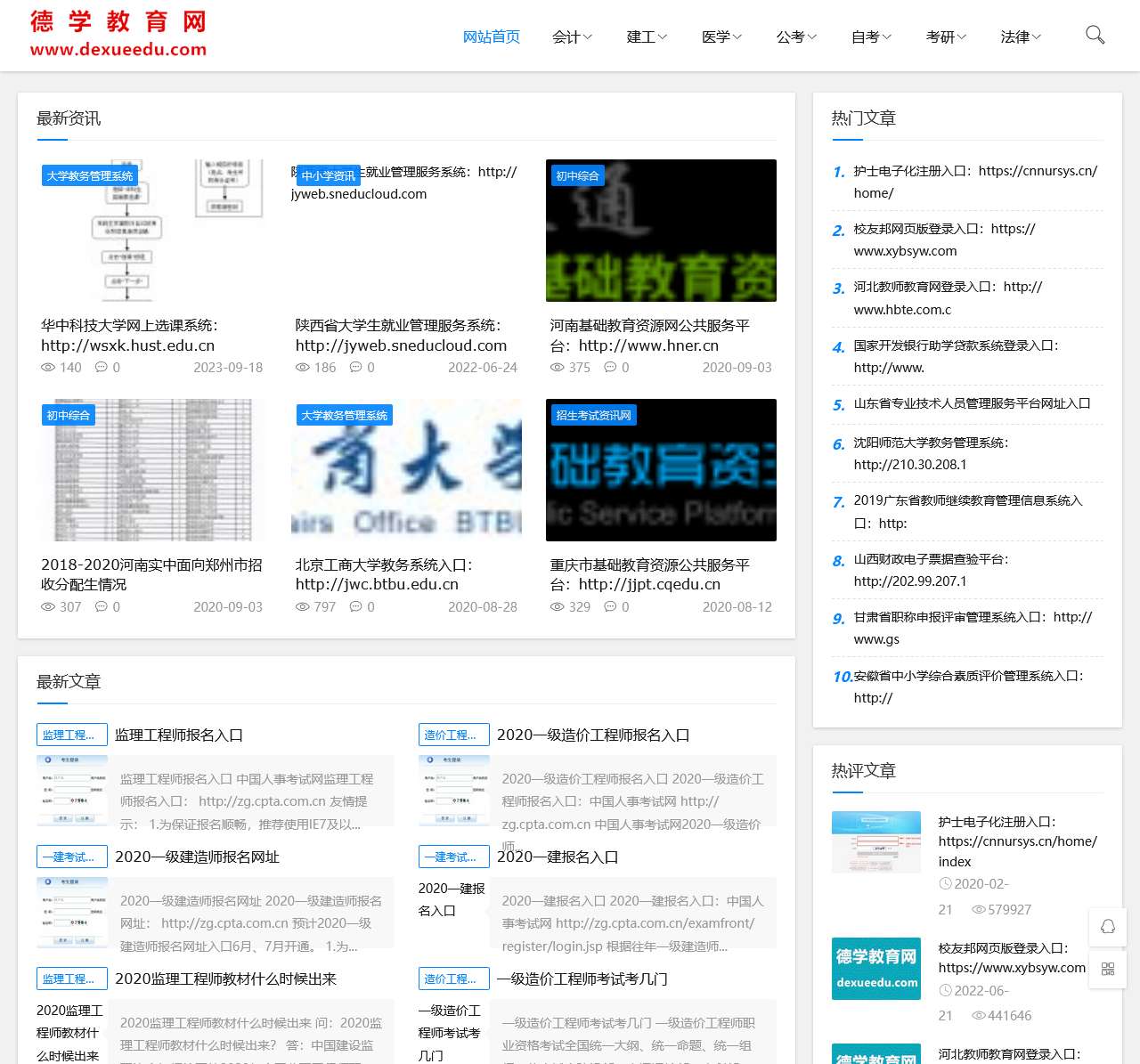
Task: Open 2018-2020河南实中面向郑州市招收分配生情况 title
Action: point(151,575)
